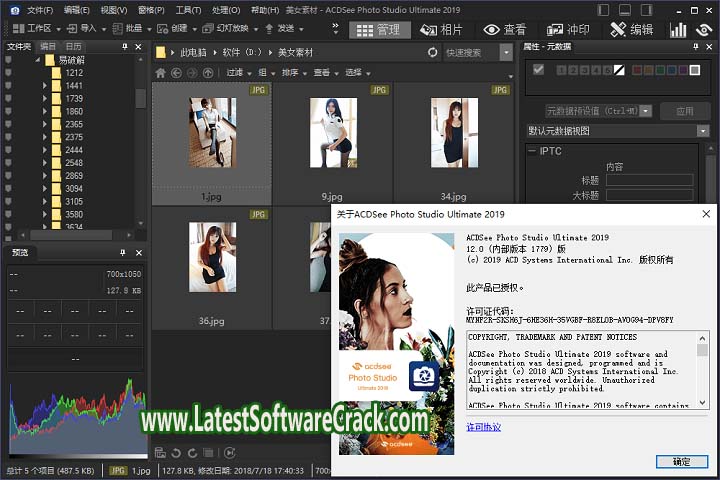The height and width of the screenshot is (480, 720).
Task: Switch to the Catalog (编目) tab
Action: (x=48, y=46)
